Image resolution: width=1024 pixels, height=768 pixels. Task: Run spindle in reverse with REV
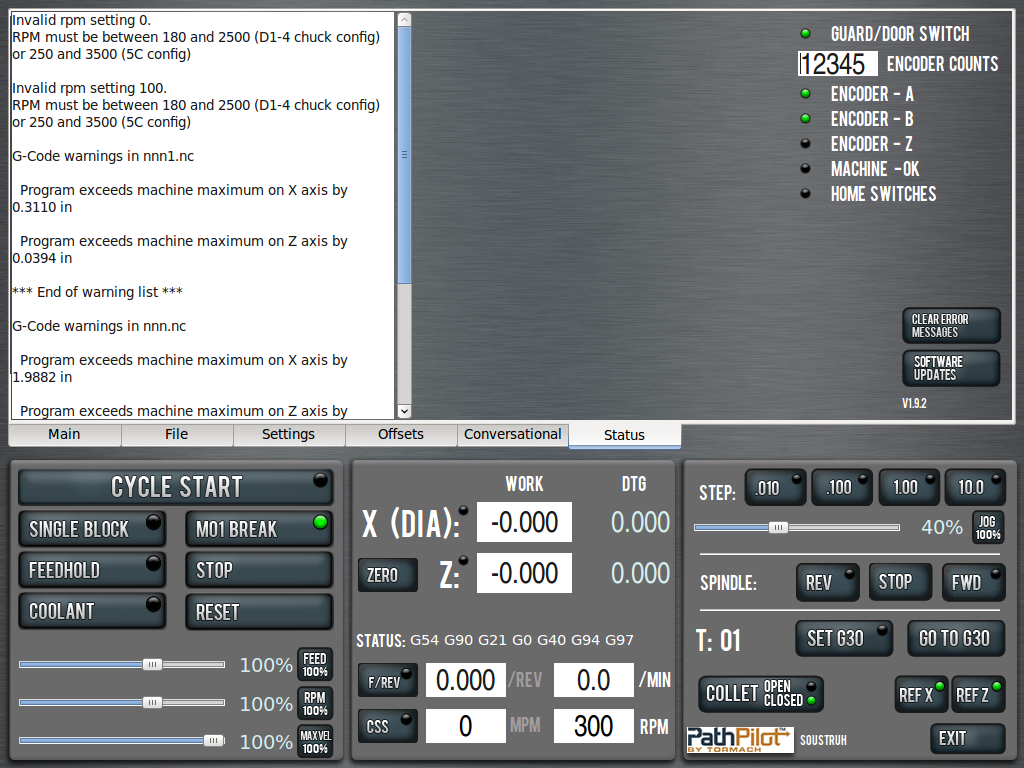tap(827, 582)
